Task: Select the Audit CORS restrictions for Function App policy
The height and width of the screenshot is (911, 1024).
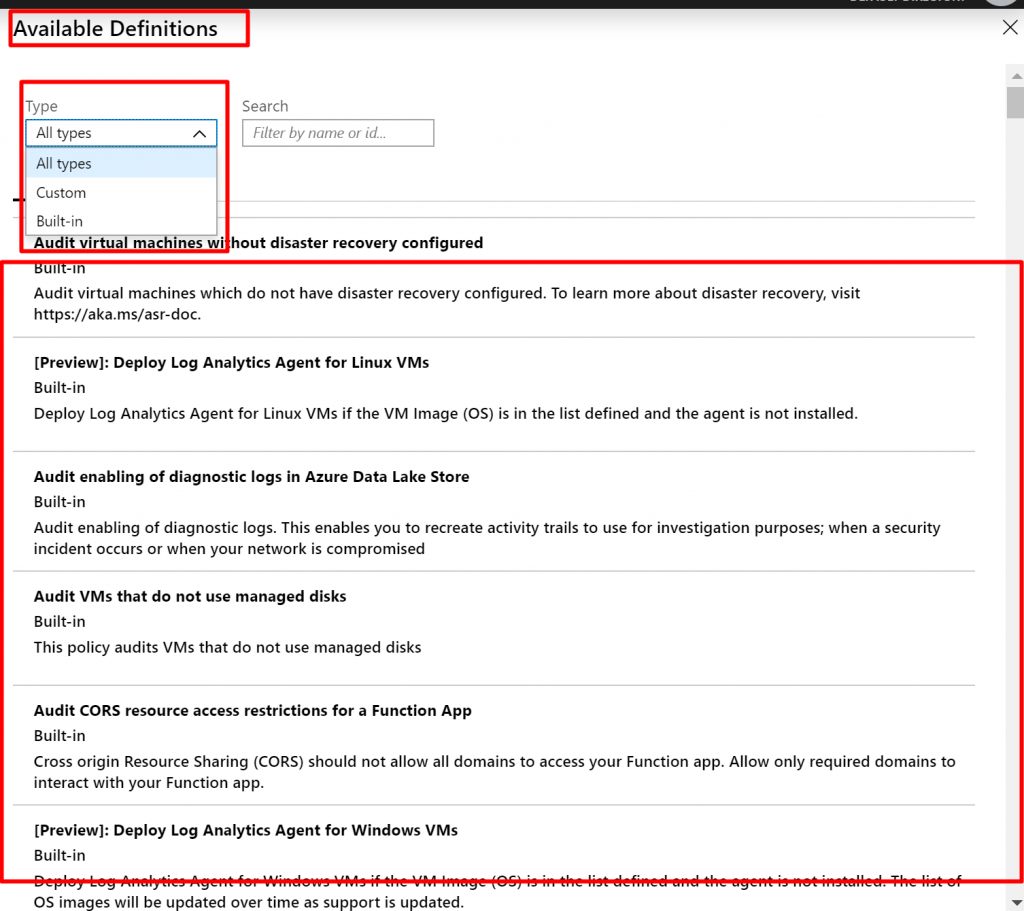Action: coord(252,711)
